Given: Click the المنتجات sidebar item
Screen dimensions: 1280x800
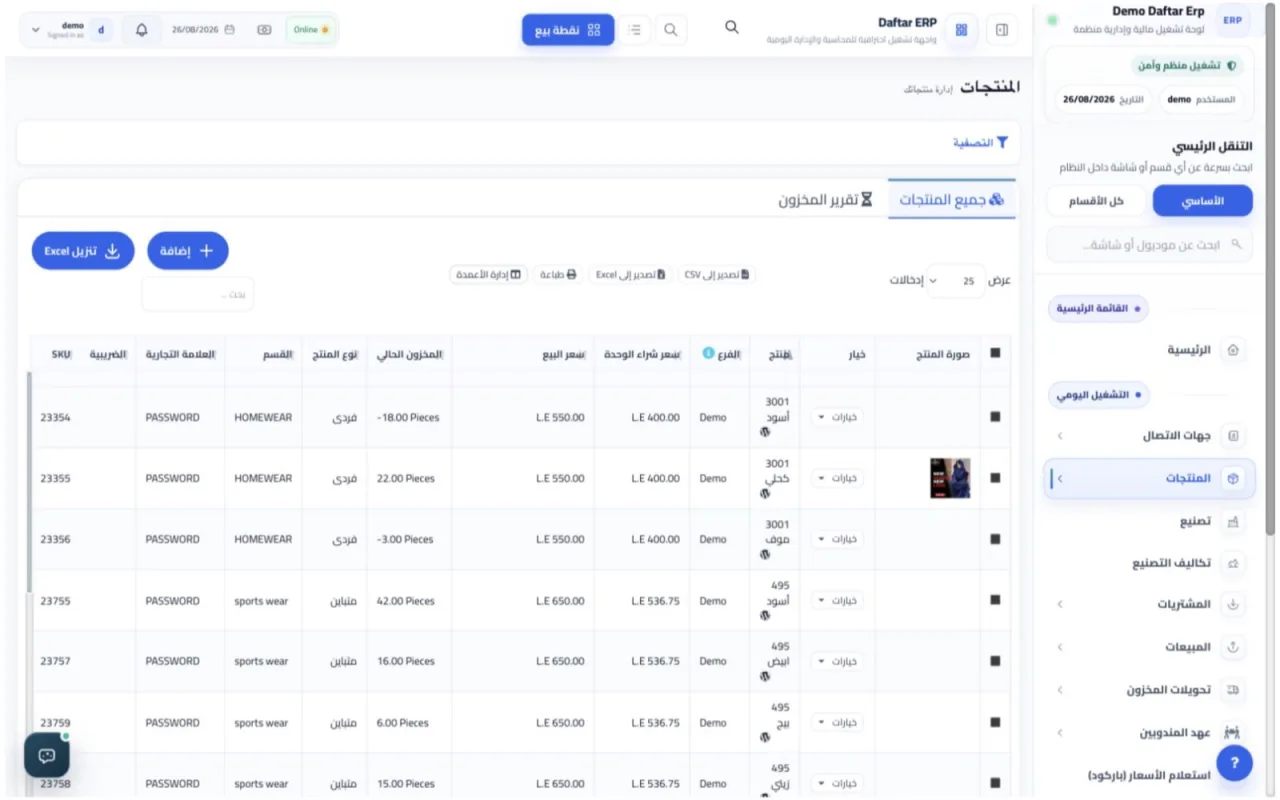Looking at the screenshot, I should 1149,479.
